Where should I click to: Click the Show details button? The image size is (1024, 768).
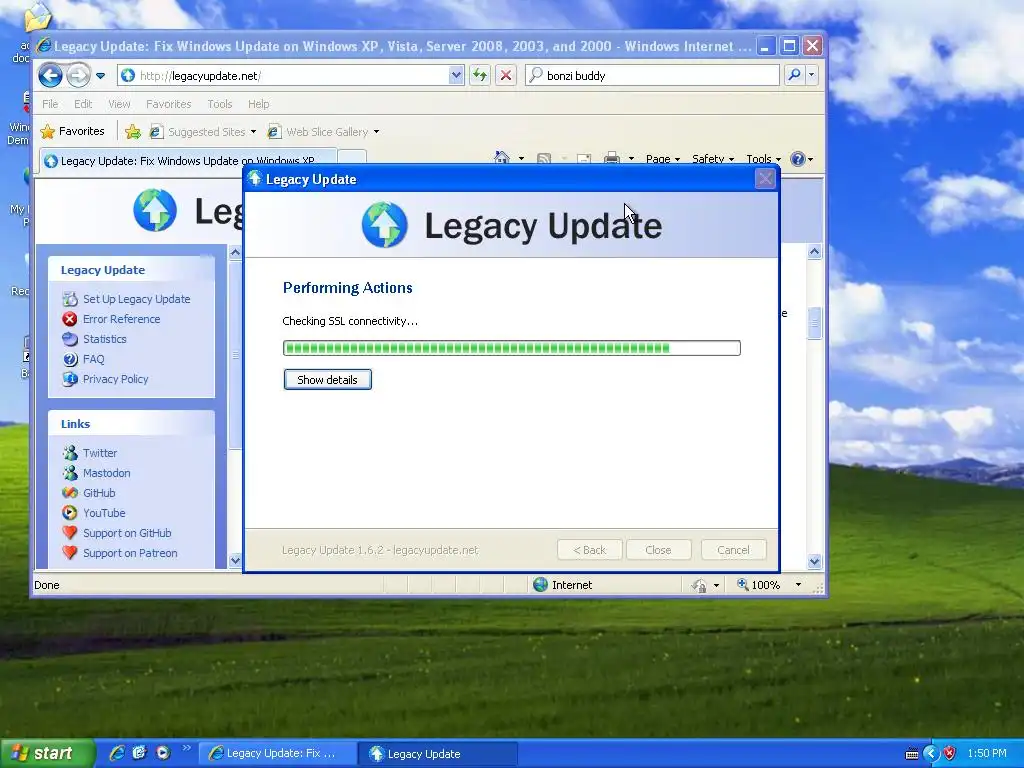(x=328, y=379)
